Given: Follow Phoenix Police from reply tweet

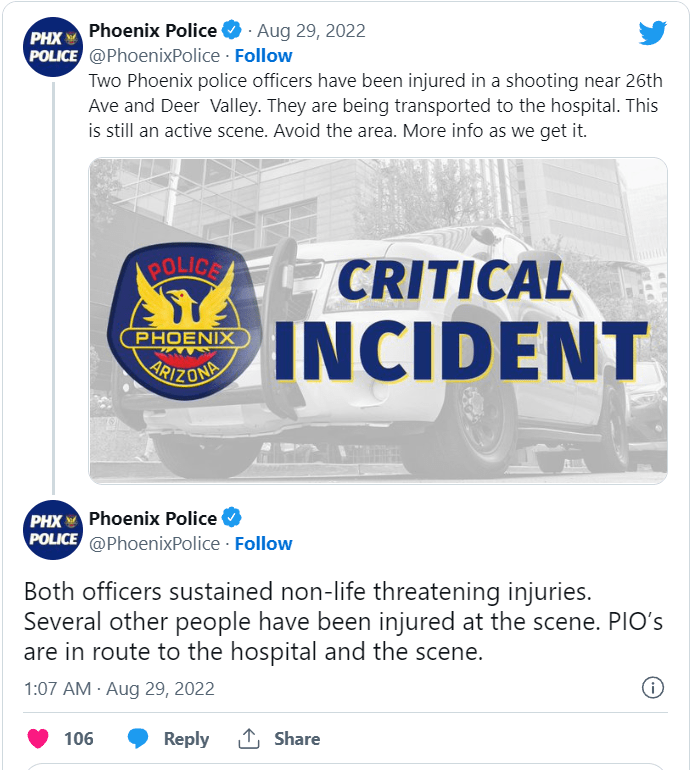Looking at the screenshot, I should click(x=263, y=544).
